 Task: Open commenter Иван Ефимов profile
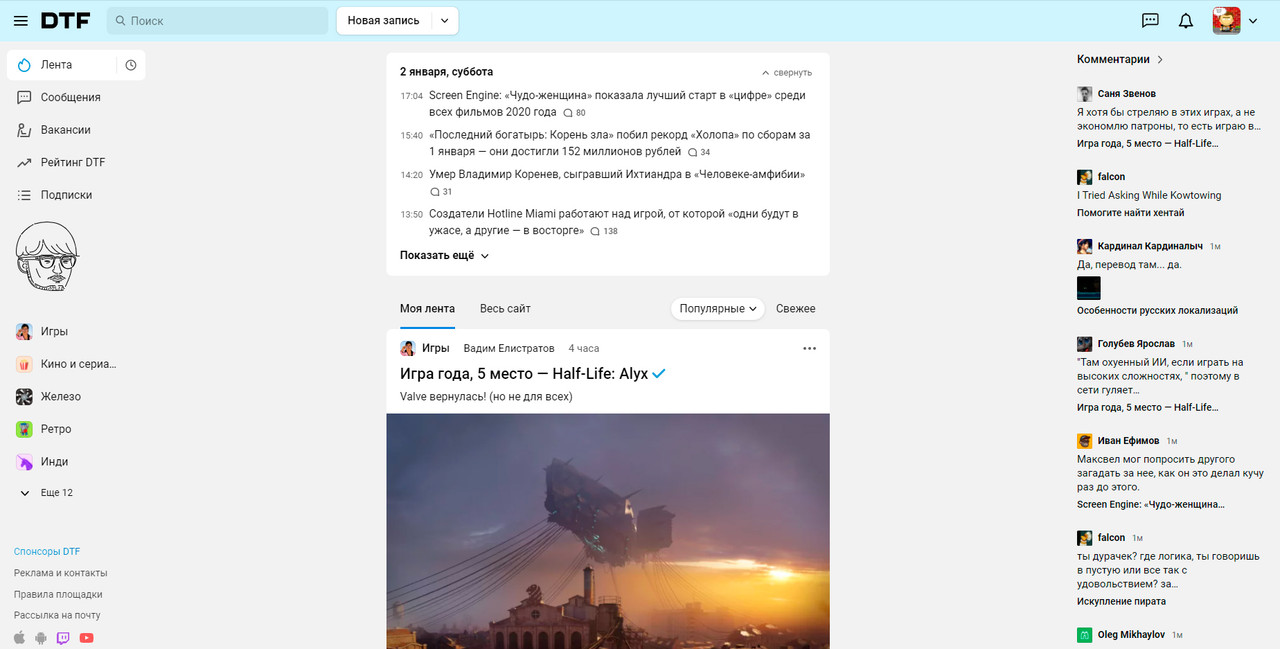tap(1128, 441)
